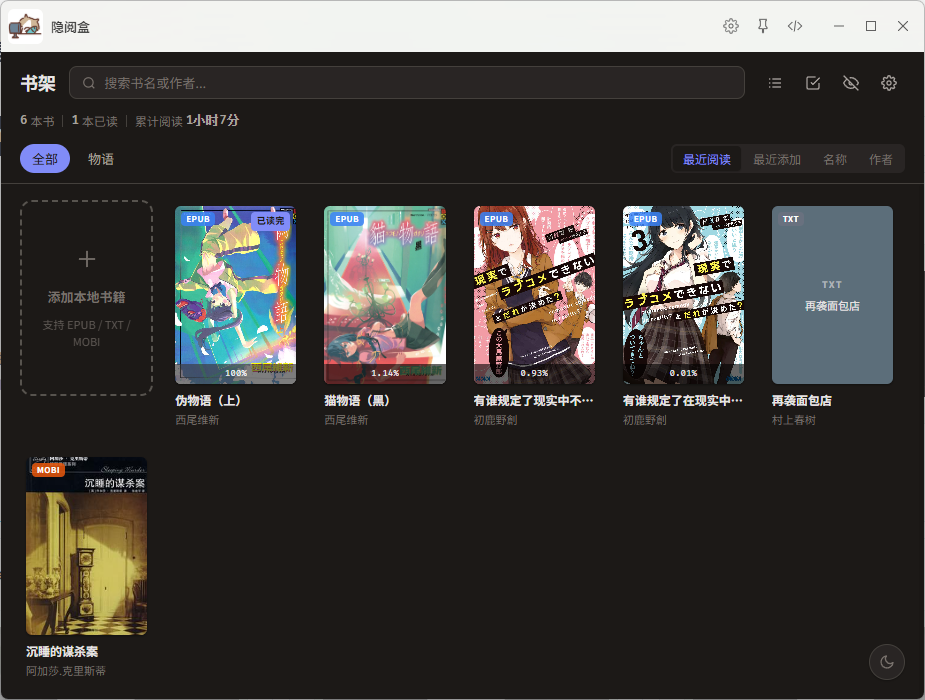Minimize the 隐阅盒 window

pyautogui.click(x=839, y=26)
